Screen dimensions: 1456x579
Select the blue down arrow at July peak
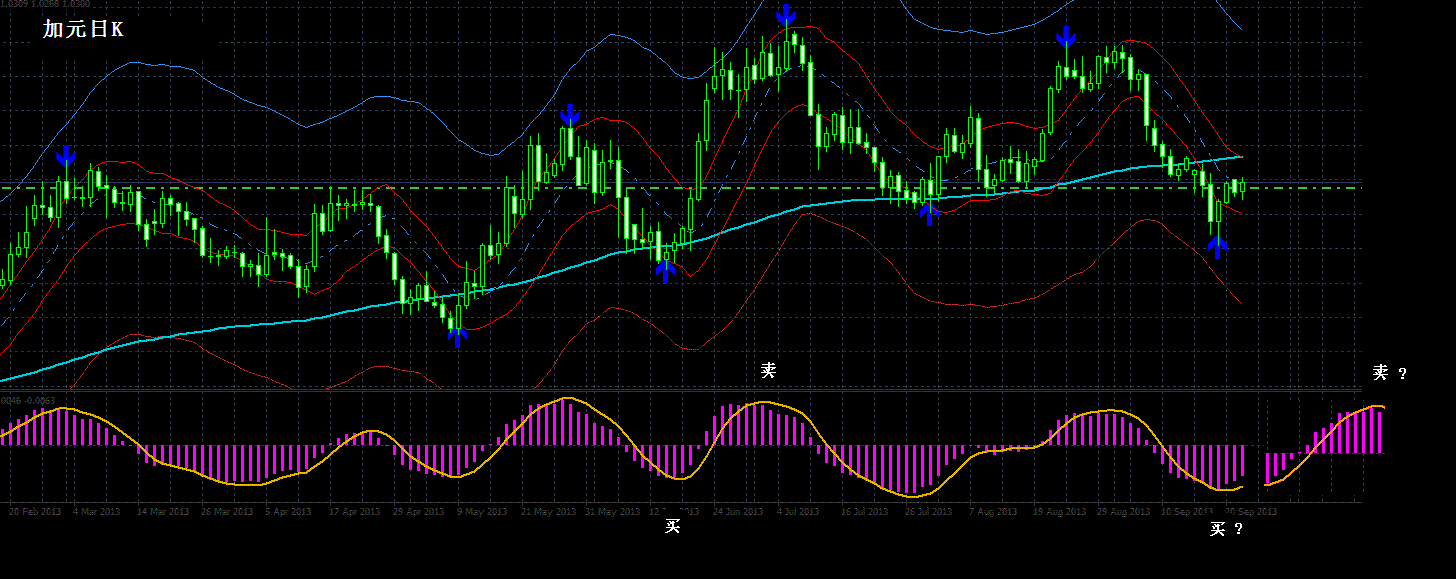pyautogui.click(x=786, y=14)
